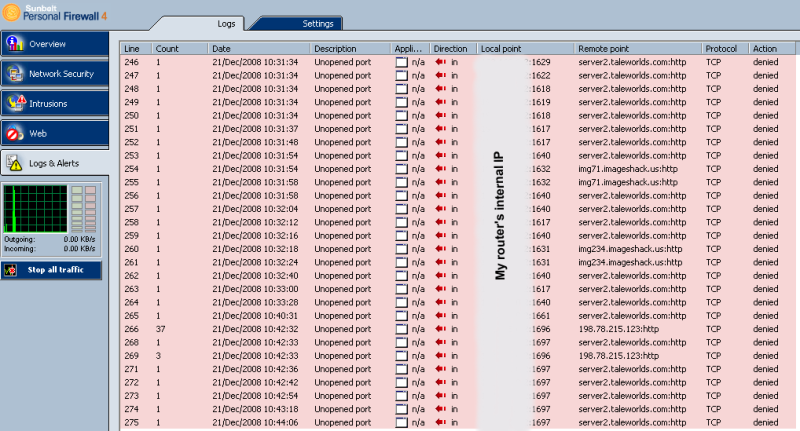Select local port :1629 in line 246
Image resolution: width=800 pixels, height=431 pixels.
tap(540, 62)
